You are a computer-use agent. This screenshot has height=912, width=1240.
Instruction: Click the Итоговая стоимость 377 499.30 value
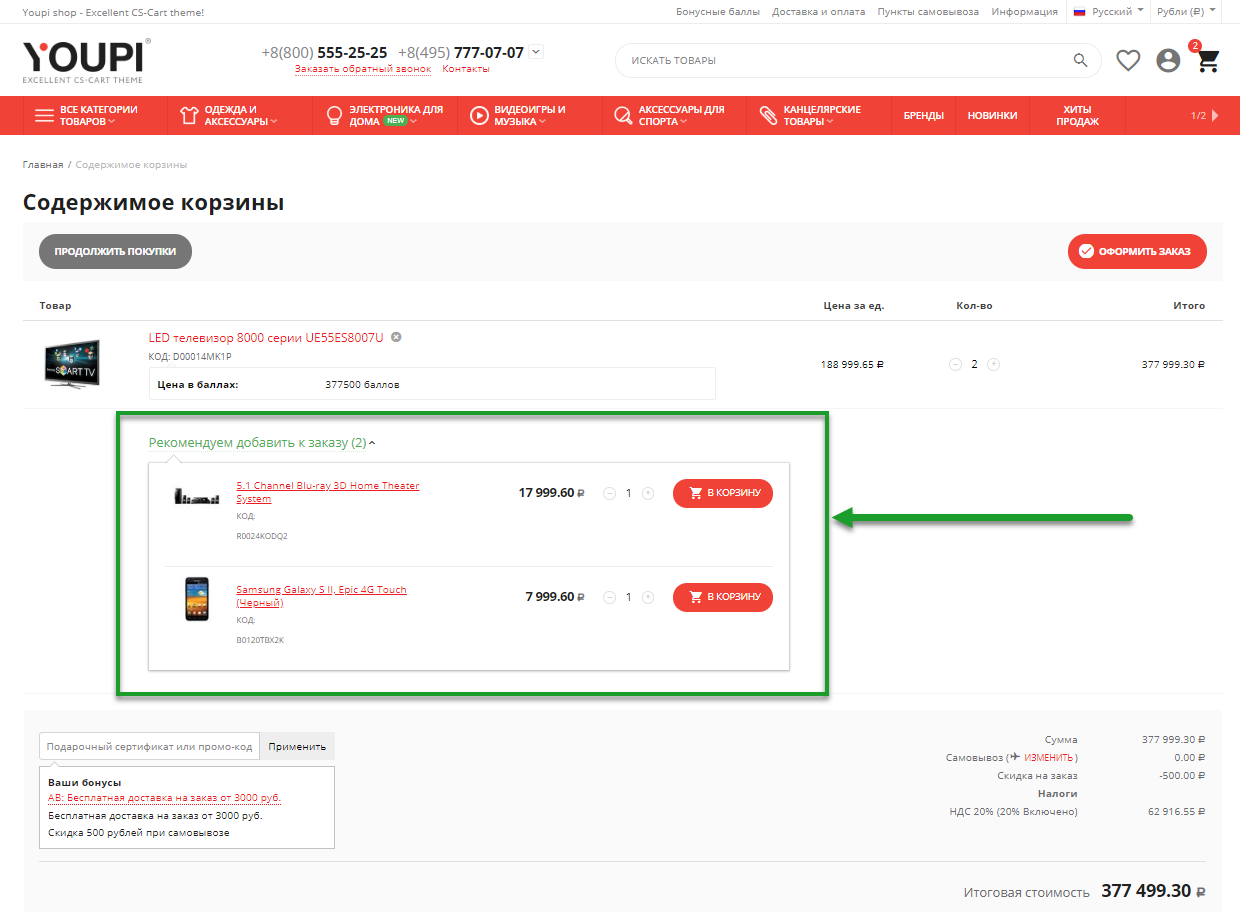1153,891
